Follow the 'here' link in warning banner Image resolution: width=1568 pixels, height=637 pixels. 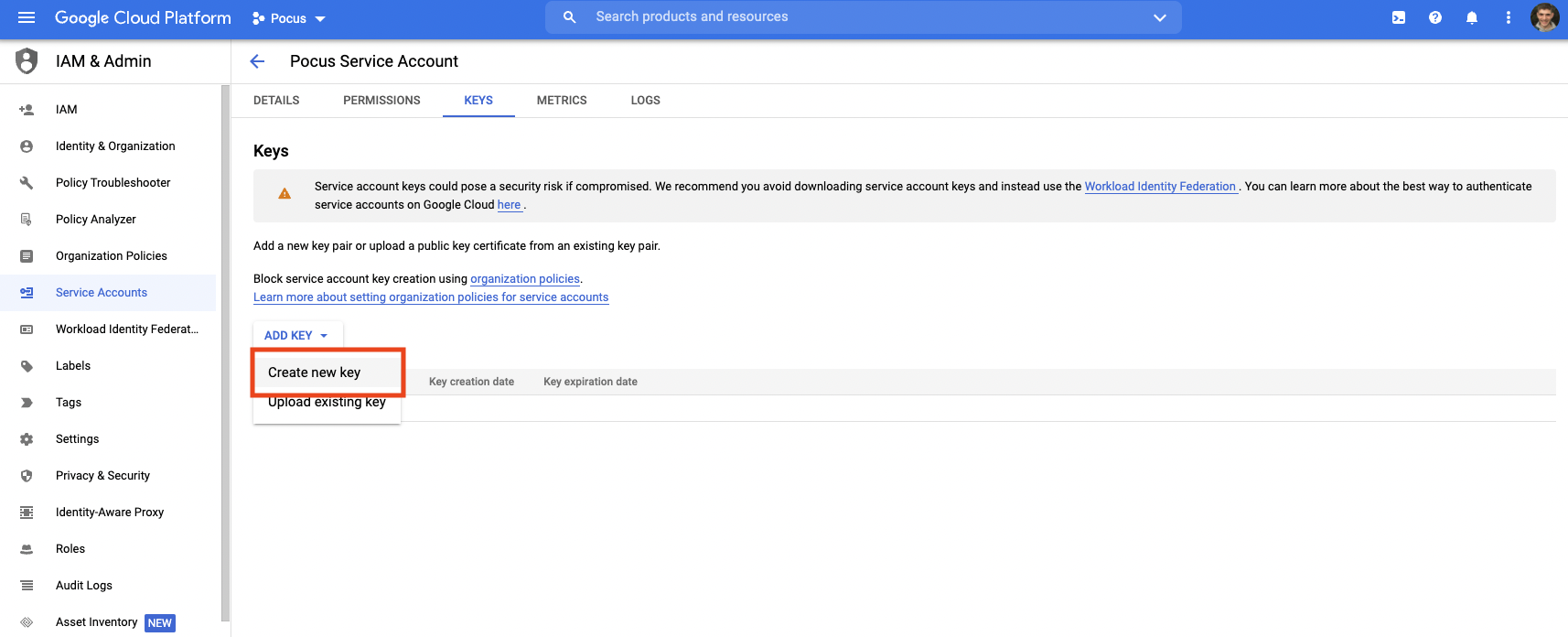tap(509, 205)
